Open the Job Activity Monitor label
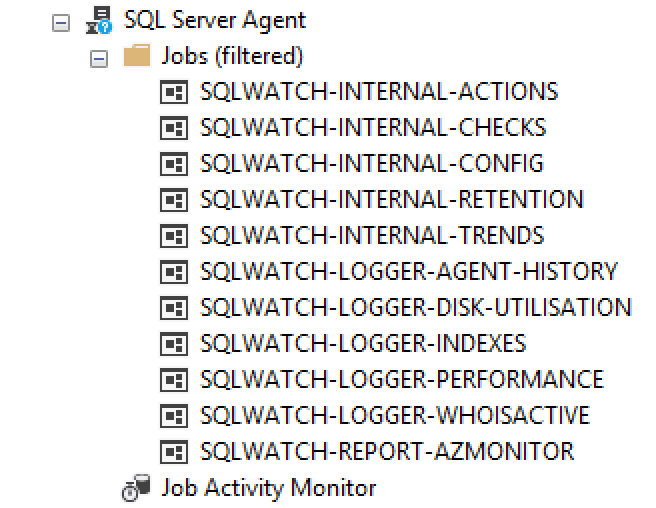The height and width of the screenshot is (508, 656). (269, 488)
